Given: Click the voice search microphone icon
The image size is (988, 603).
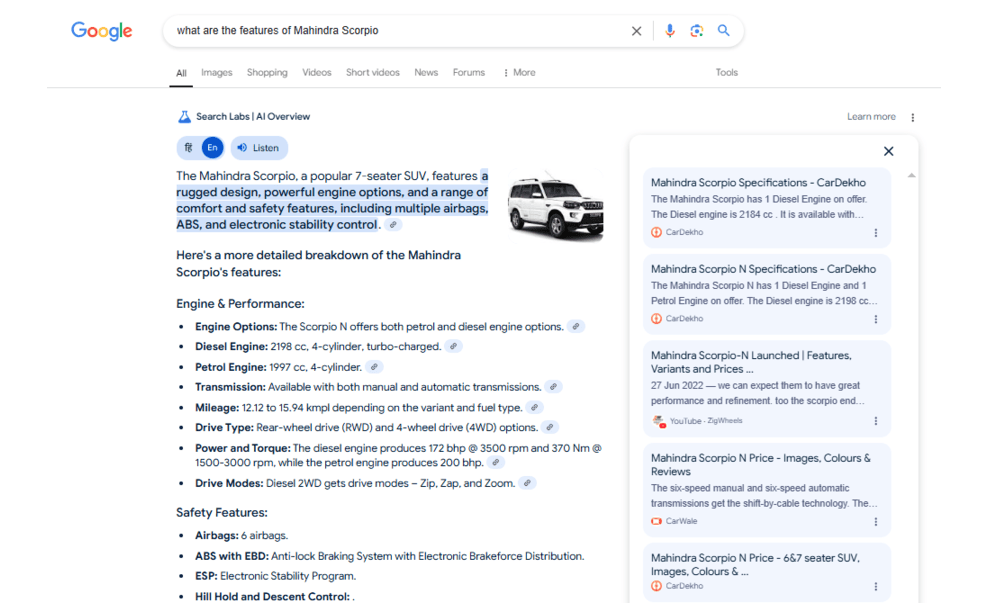Looking at the screenshot, I should [x=670, y=31].
